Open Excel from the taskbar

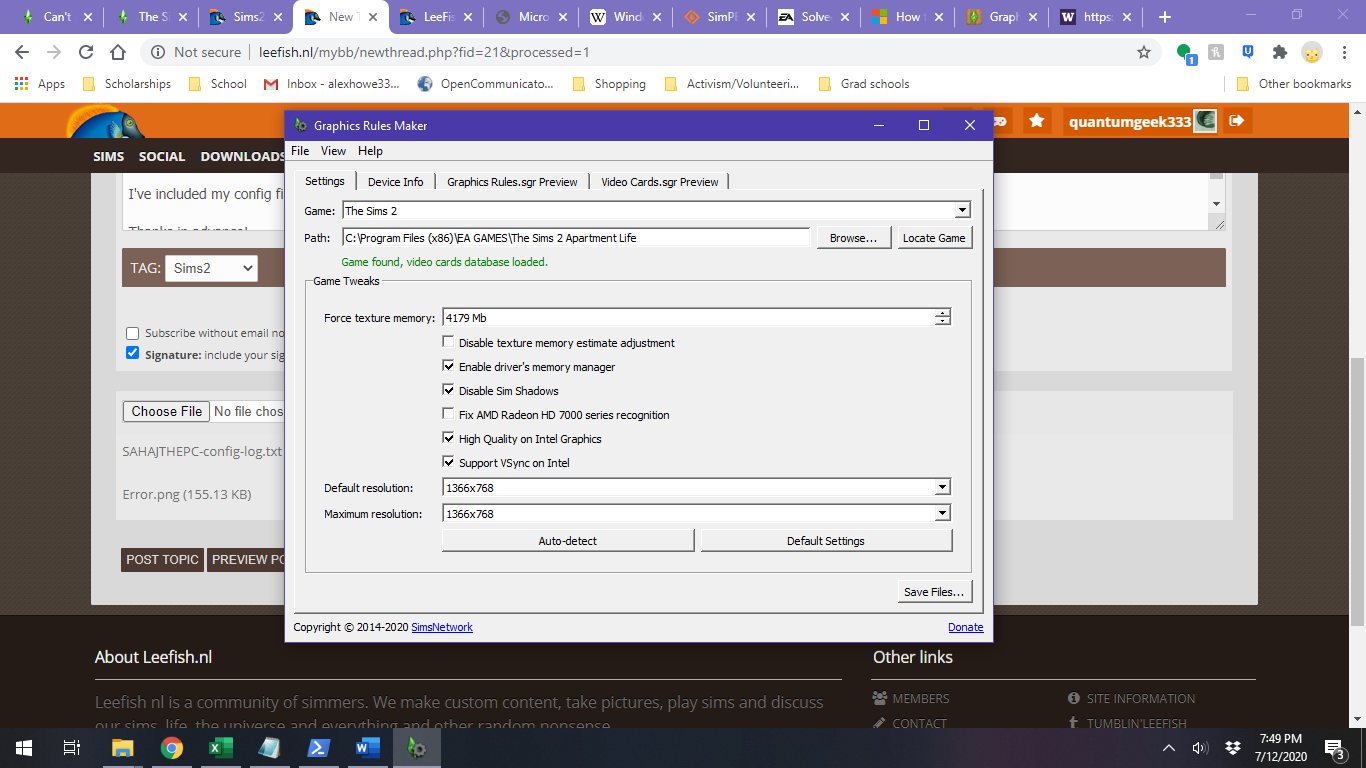pyautogui.click(x=220, y=748)
